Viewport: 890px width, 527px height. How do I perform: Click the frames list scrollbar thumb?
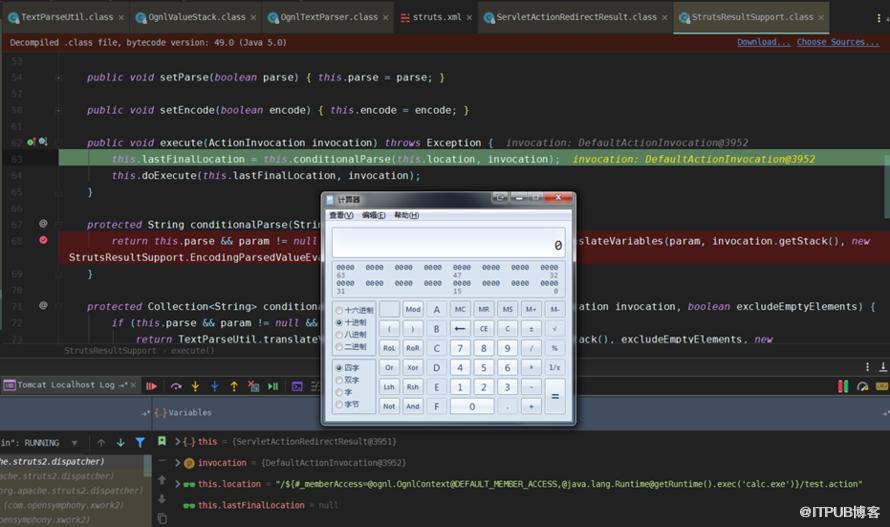148,466
